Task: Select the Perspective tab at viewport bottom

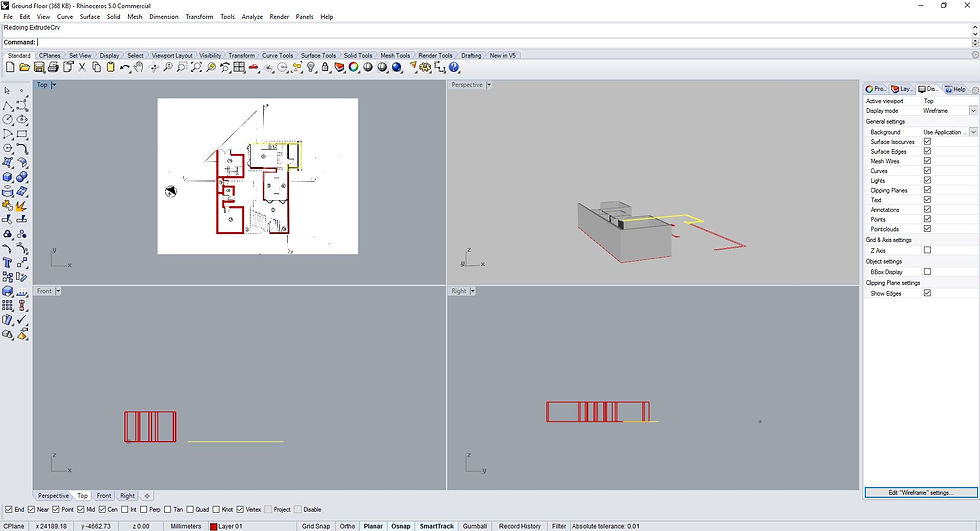Action: pos(53,496)
